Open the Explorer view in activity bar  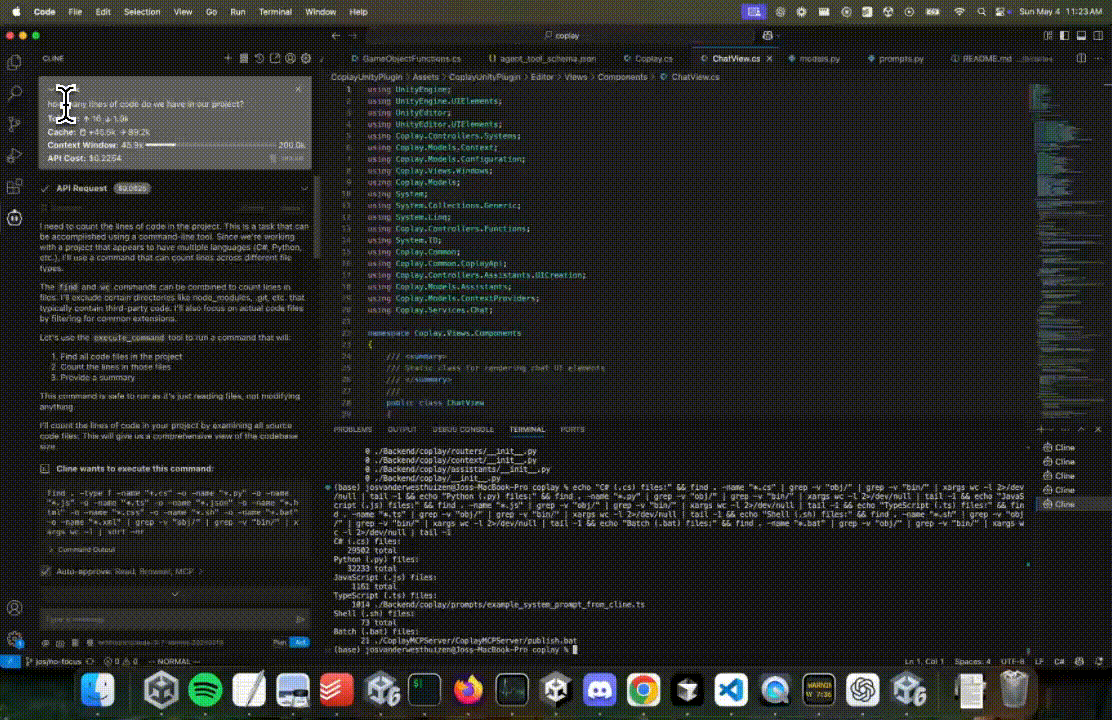(x=14, y=62)
